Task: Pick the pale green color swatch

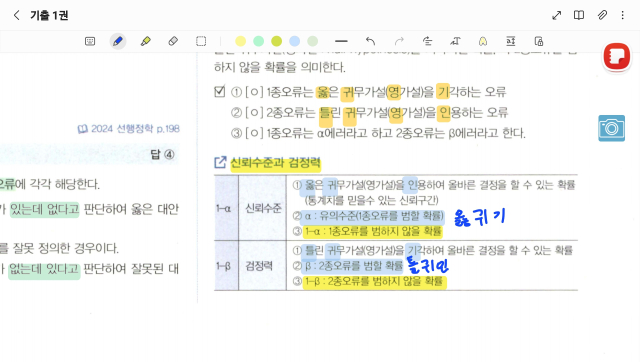Action: coord(312,41)
